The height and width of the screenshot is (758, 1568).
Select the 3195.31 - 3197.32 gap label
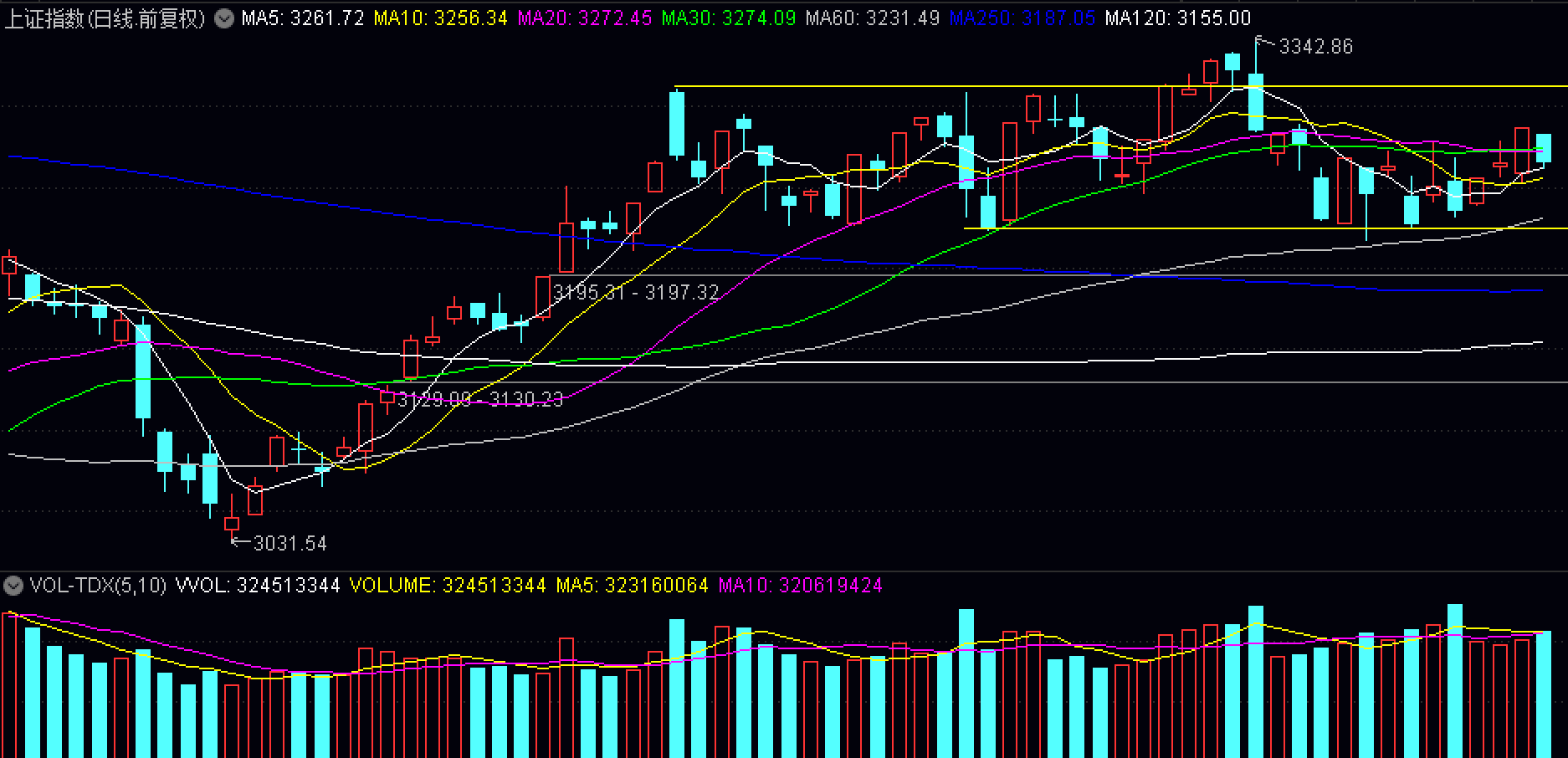point(636,292)
